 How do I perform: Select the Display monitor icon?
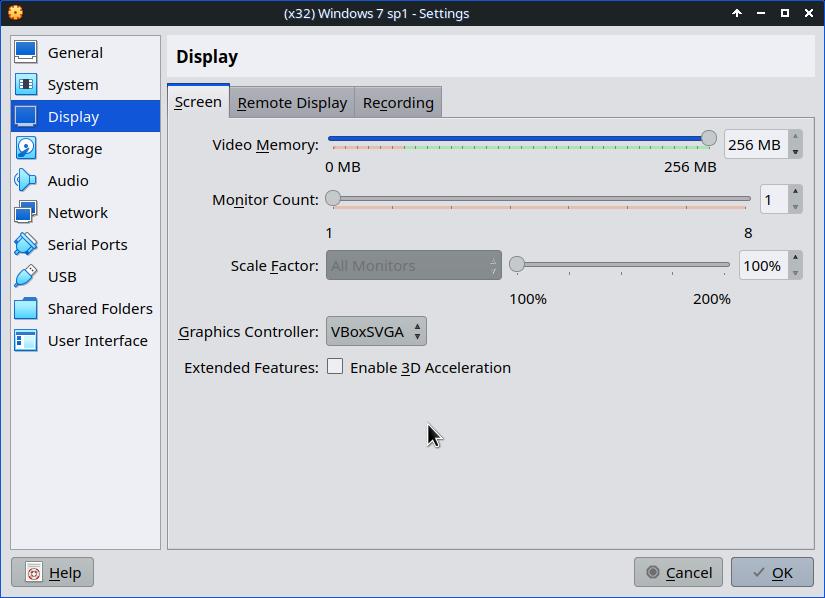25,117
